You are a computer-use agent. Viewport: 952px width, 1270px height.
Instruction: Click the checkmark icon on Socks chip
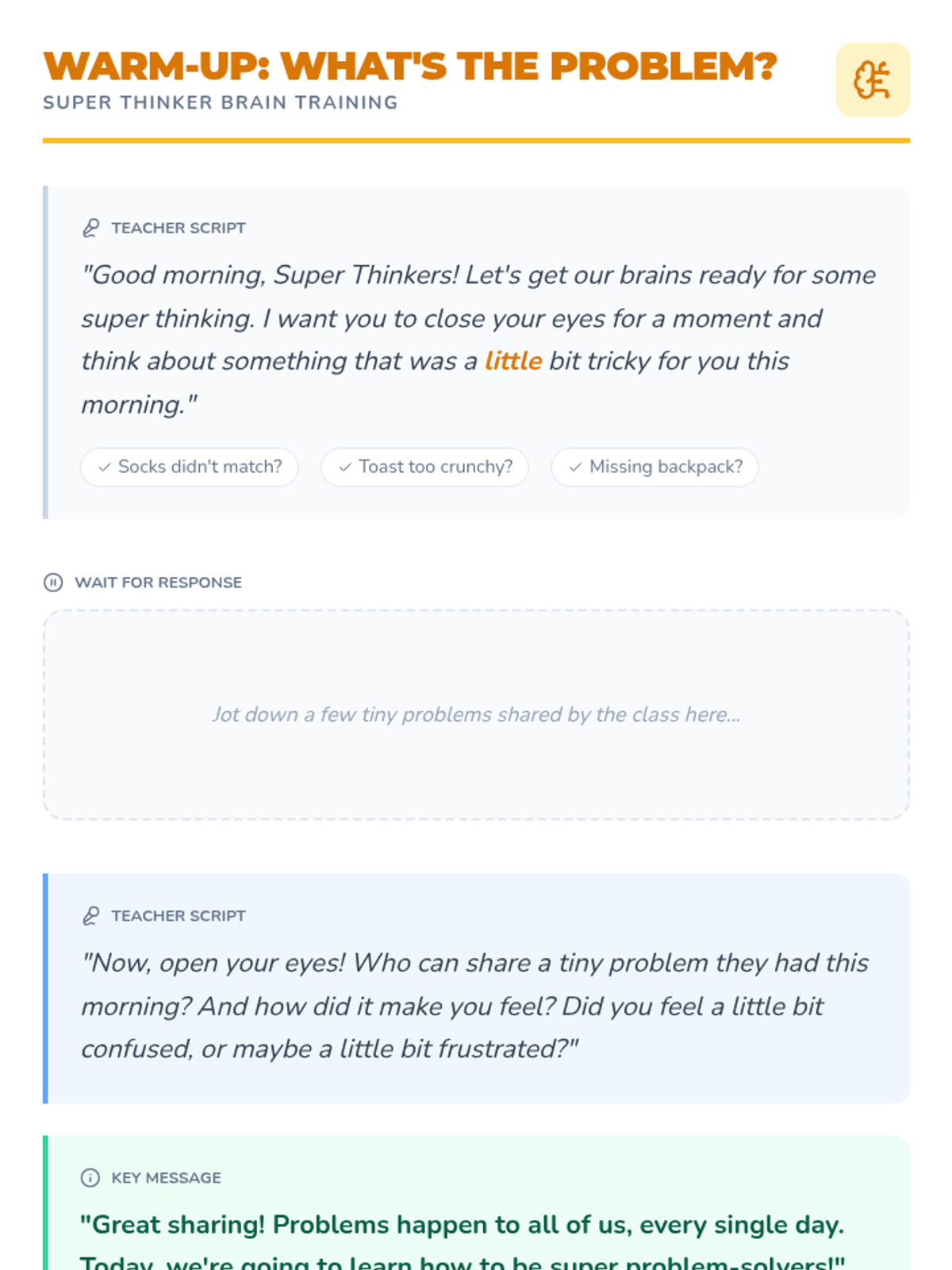pyautogui.click(x=104, y=468)
